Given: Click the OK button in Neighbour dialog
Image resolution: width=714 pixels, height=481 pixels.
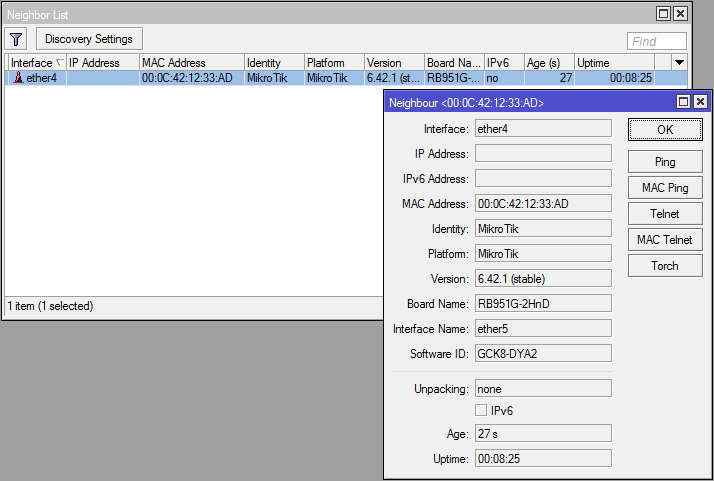Looking at the screenshot, I should [665, 130].
